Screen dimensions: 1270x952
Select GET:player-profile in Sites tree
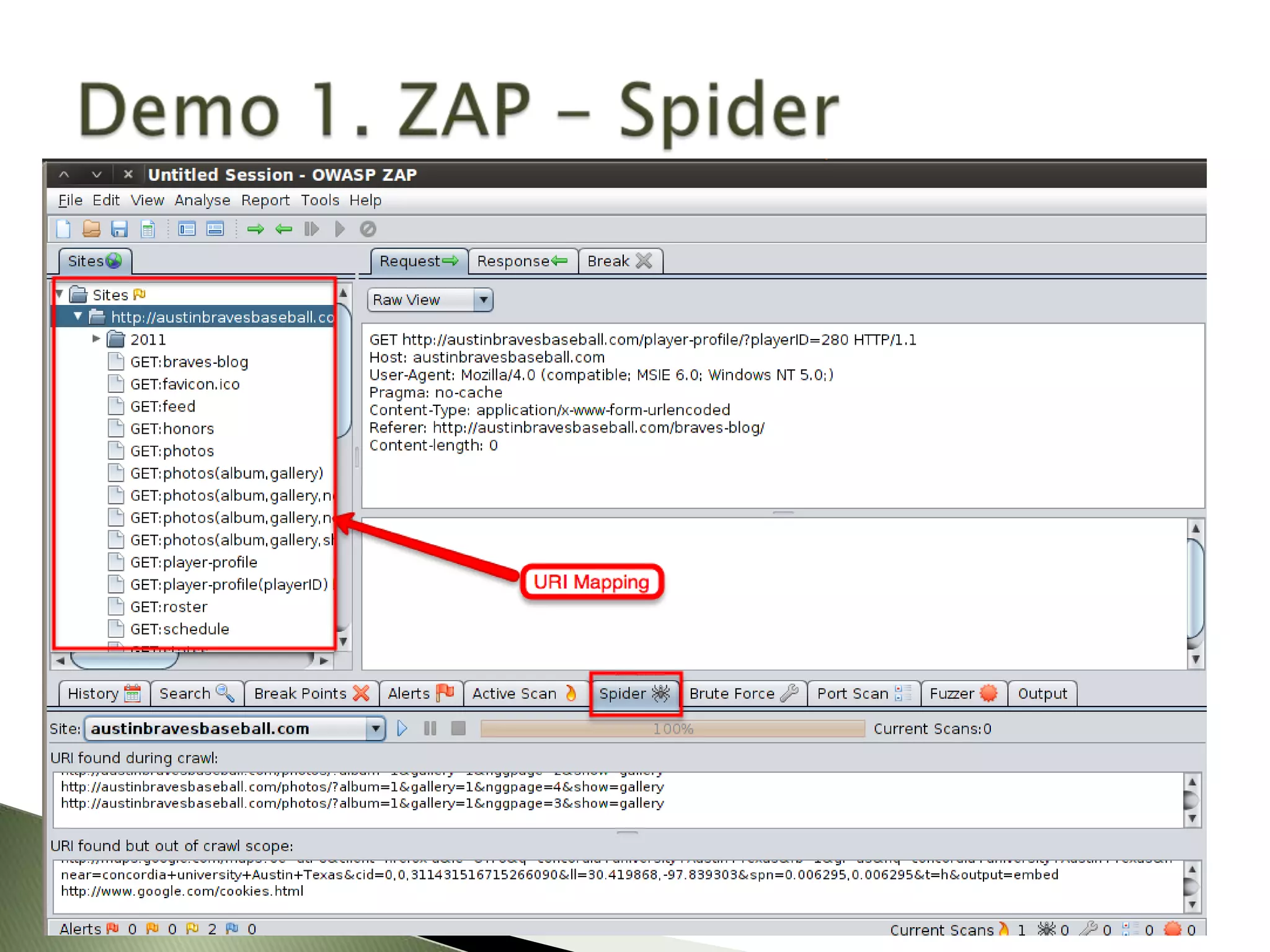point(193,562)
